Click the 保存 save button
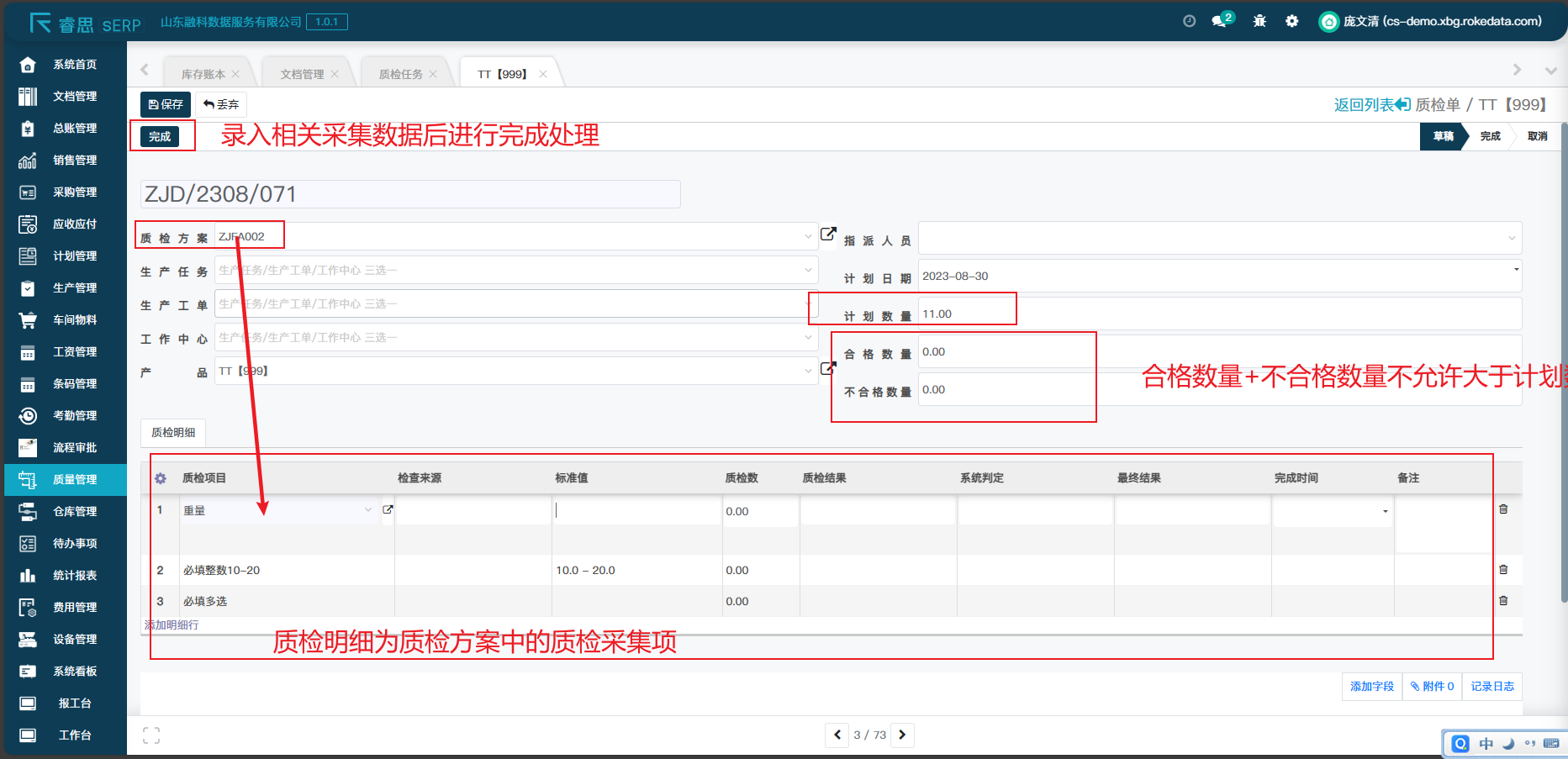The image size is (1568, 759). pyautogui.click(x=166, y=104)
